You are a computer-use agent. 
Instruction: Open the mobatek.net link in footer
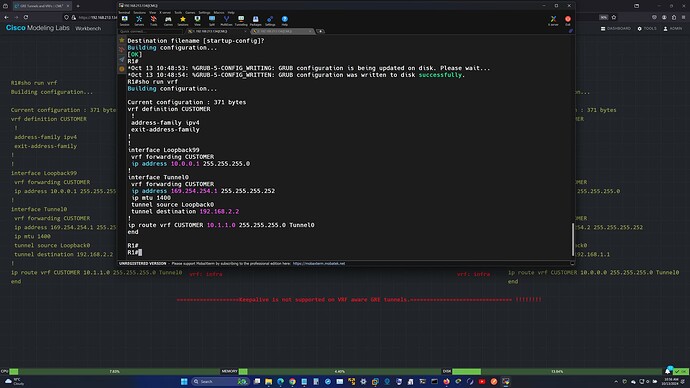[x=319, y=264]
